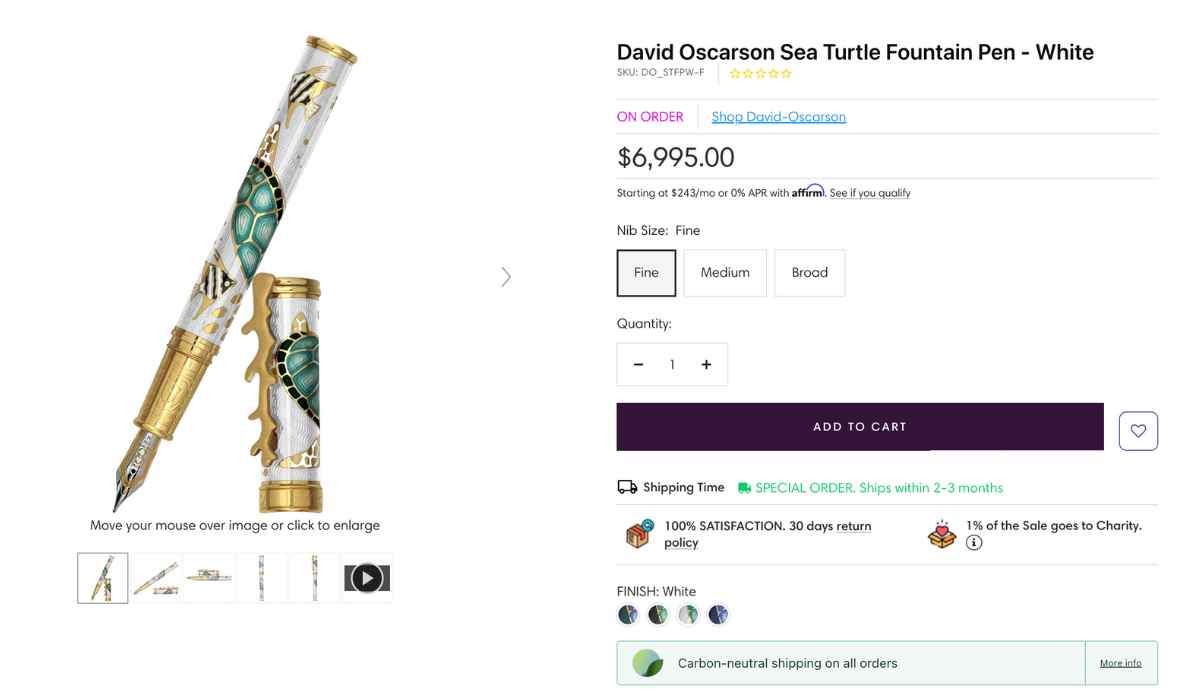The height and width of the screenshot is (700, 1200).
Task: Click the charity gift box icon
Action: tap(941, 533)
